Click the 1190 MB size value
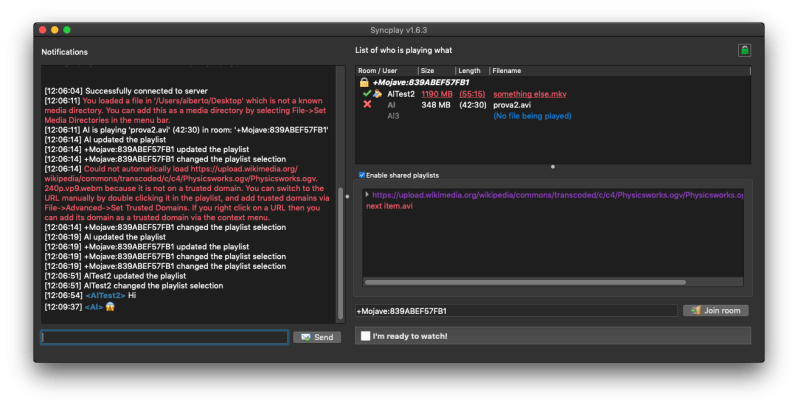This screenshot has height=407, width=798. click(437, 94)
